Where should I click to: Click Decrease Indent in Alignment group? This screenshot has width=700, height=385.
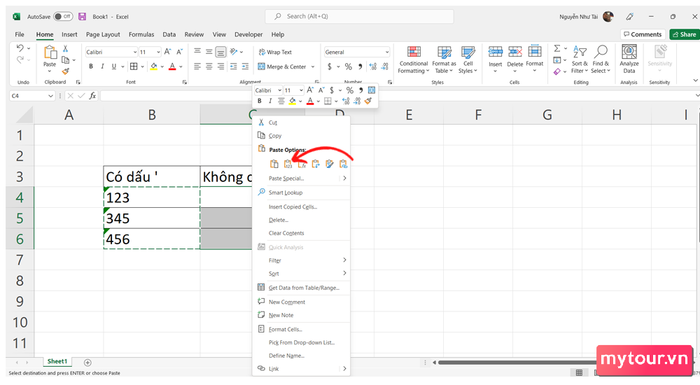[x=233, y=67]
